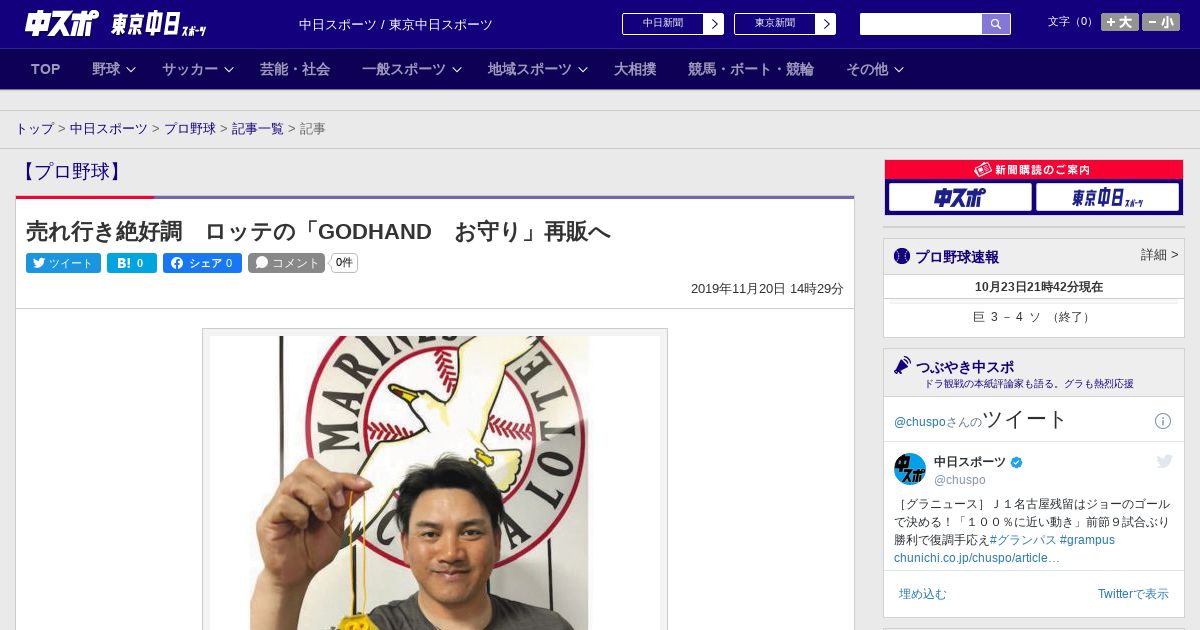This screenshot has height=630, width=1200.
Task: Click the Tokyo Chunichi Sports logo in header
Action: pyautogui.click(x=158, y=25)
